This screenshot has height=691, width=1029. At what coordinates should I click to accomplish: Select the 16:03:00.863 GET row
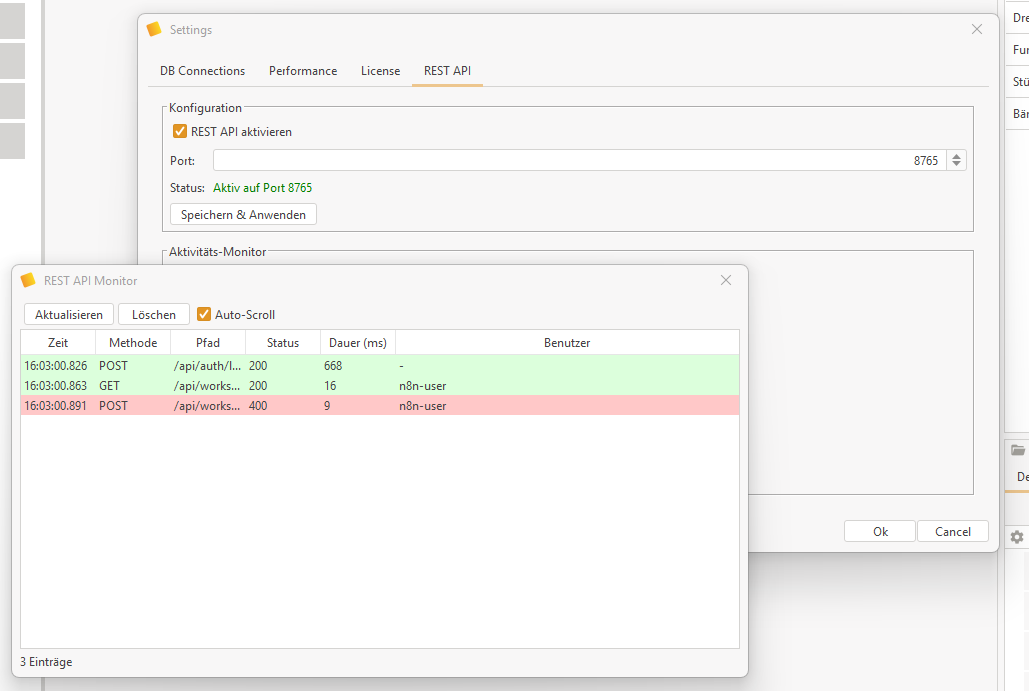tap(380, 386)
